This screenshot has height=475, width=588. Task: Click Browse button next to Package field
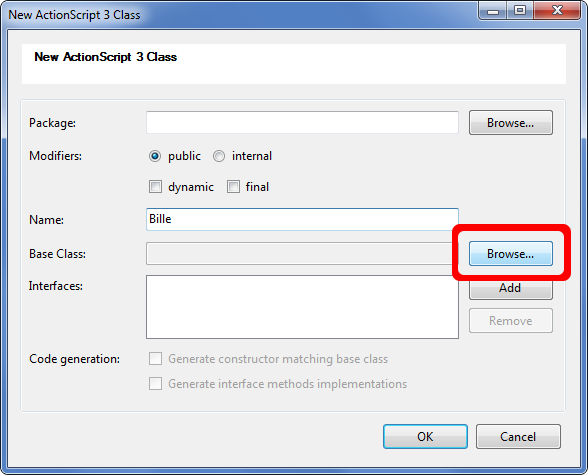click(510, 123)
